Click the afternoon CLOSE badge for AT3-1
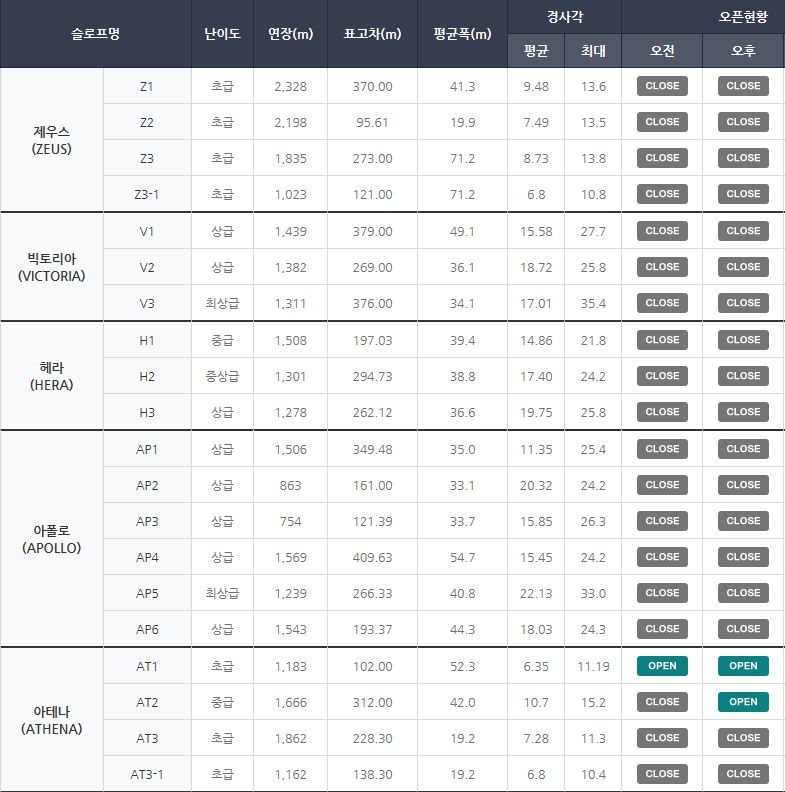The image size is (785, 792). click(x=743, y=773)
